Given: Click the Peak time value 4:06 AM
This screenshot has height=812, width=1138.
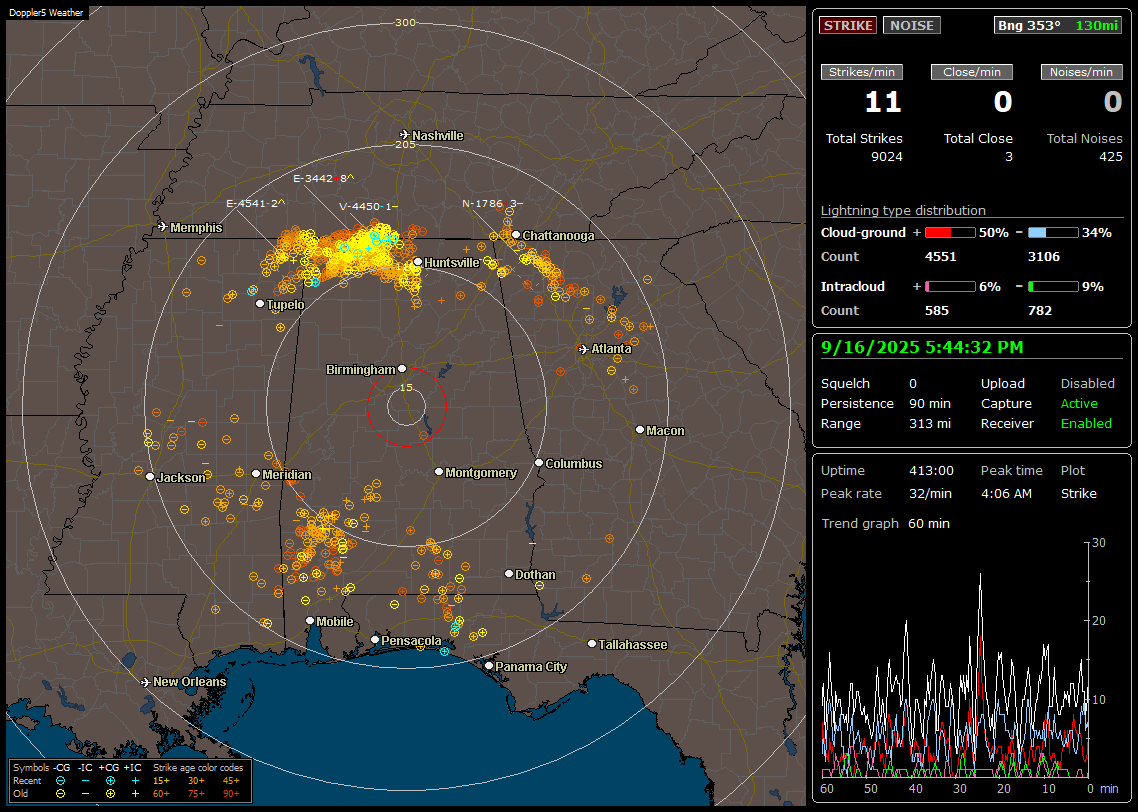Looking at the screenshot, I should (x=1006, y=493).
